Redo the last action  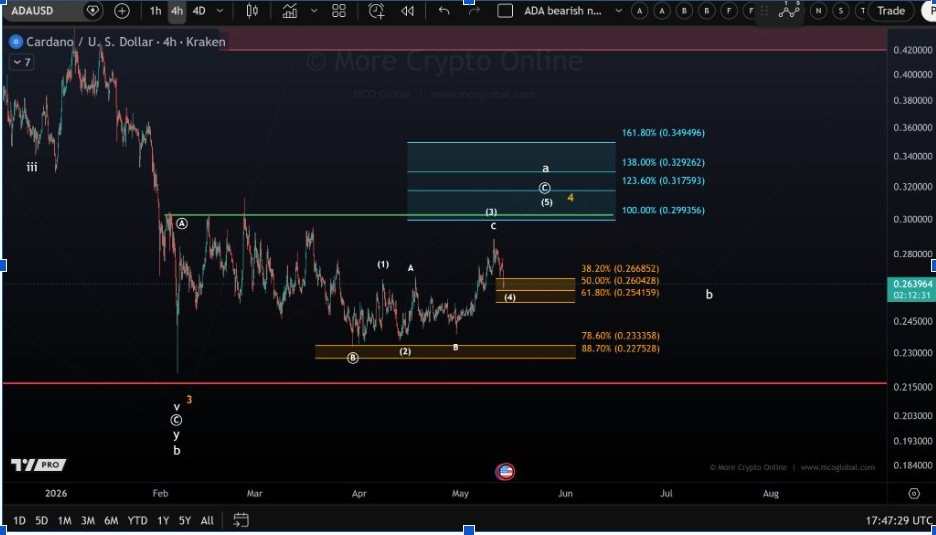pyautogui.click(x=473, y=11)
